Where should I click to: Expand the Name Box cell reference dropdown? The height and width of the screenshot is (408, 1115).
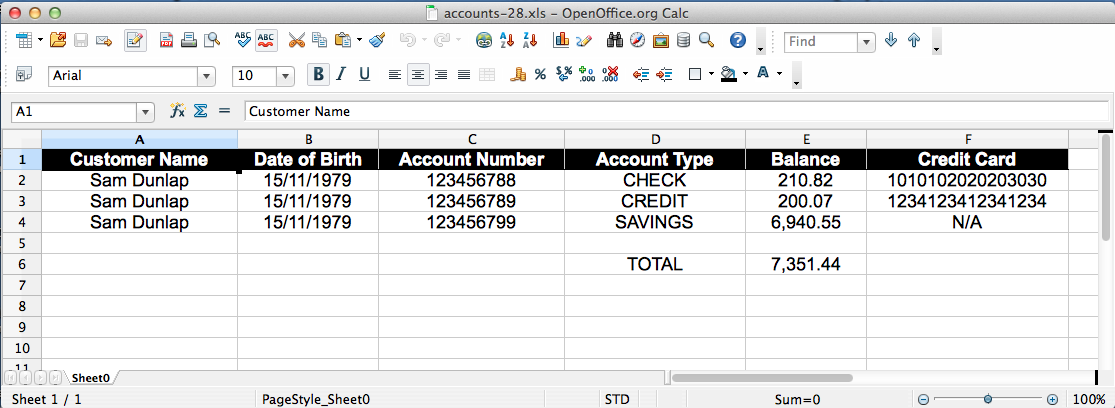click(x=146, y=112)
